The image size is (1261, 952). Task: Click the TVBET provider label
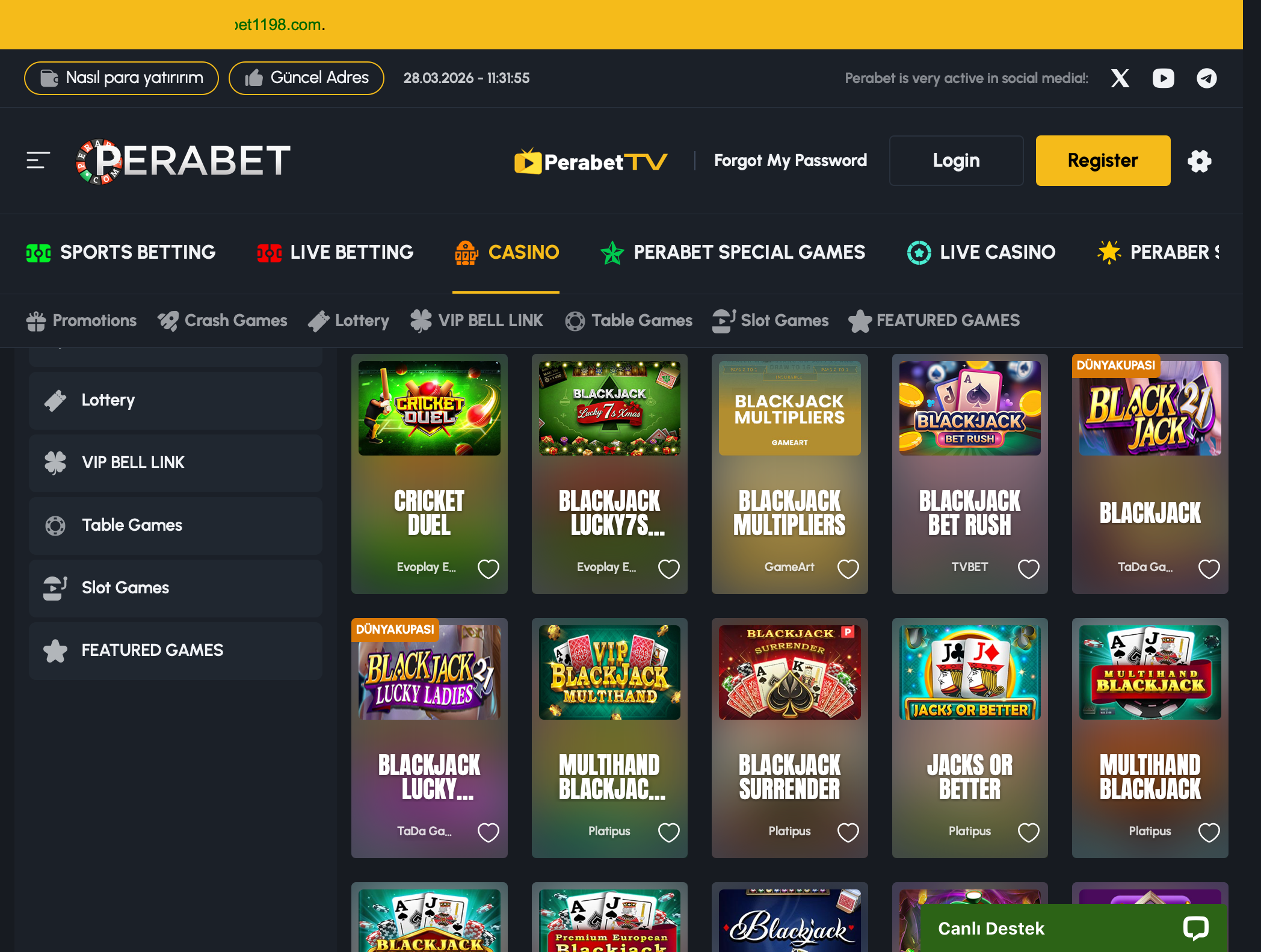(970, 567)
